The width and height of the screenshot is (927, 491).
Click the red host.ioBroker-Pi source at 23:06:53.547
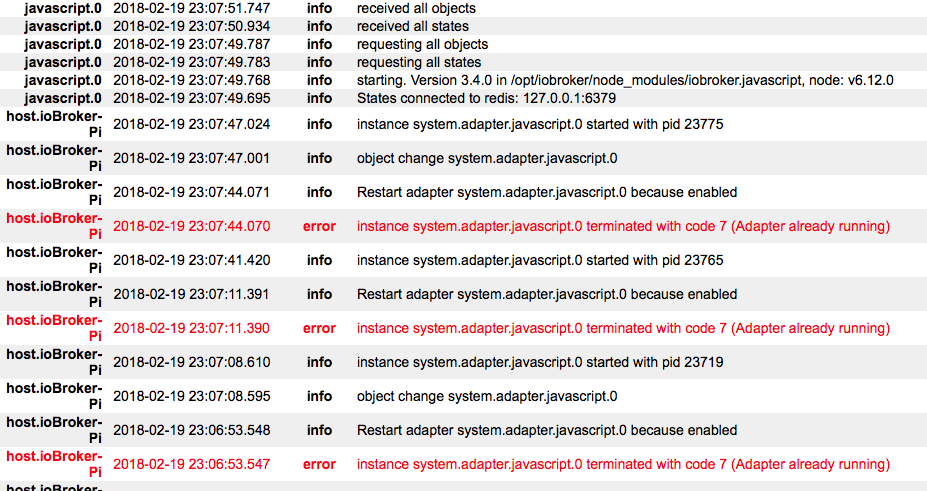pos(54,464)
